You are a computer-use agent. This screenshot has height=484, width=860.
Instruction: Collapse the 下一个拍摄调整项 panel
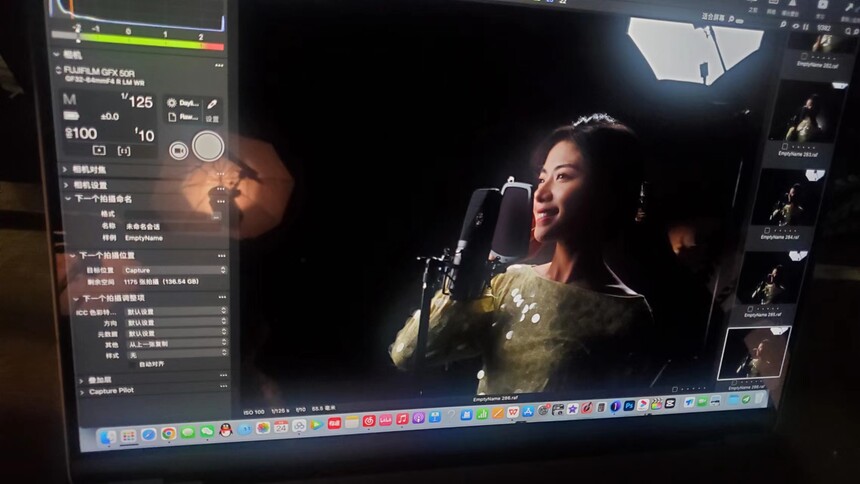tap(76, 299)
